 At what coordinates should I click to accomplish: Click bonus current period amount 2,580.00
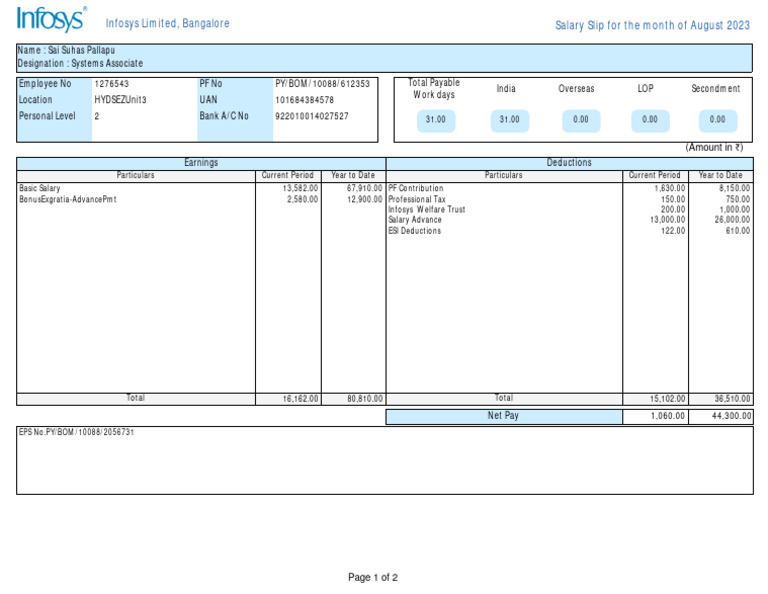click(x=302, y=199)
